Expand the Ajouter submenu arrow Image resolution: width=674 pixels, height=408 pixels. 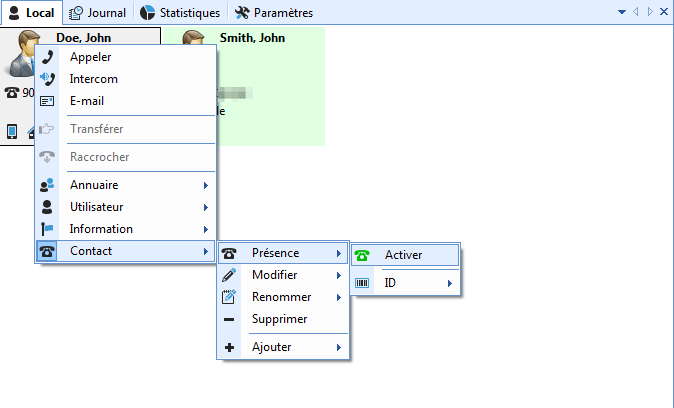coord(339,347)
